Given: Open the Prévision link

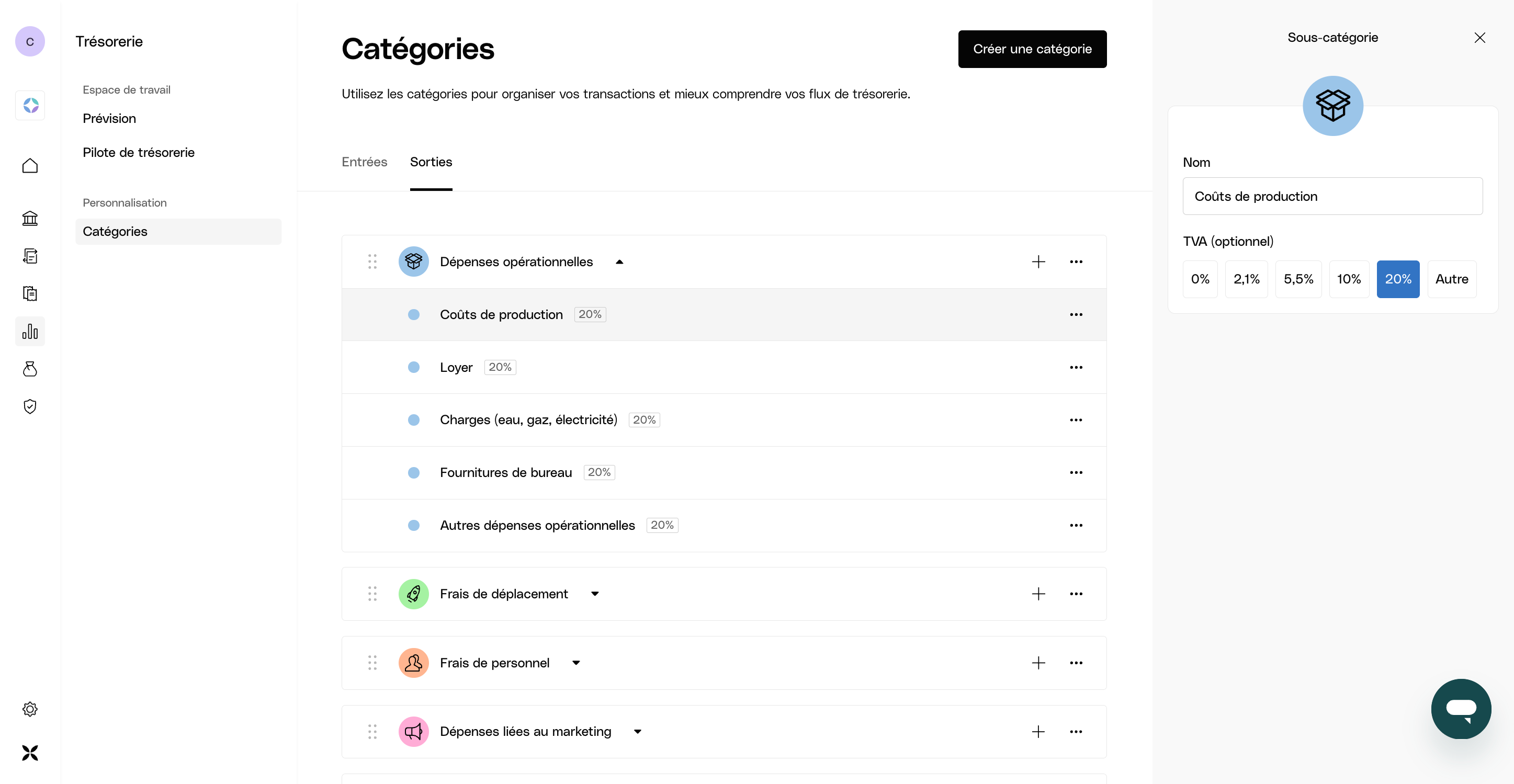Looking at the screenshot, I should [109, 118].
